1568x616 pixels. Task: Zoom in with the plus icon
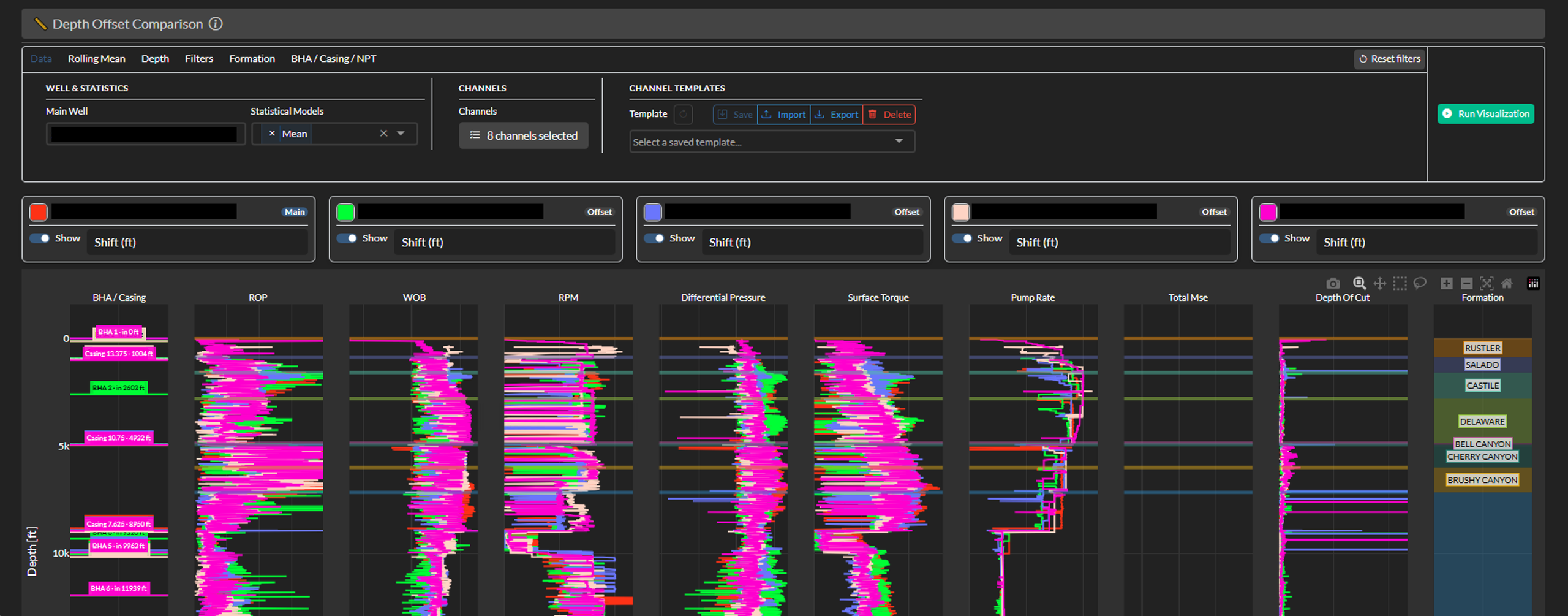1446,283
